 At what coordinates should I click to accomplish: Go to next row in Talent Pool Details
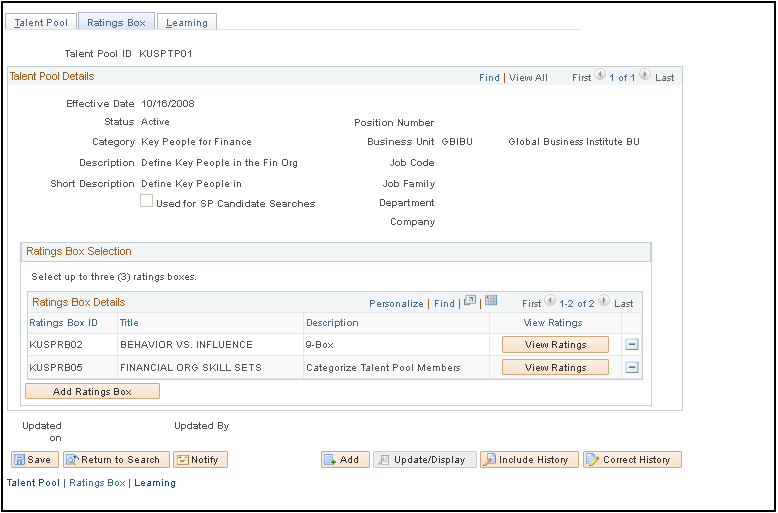[645, 75]
